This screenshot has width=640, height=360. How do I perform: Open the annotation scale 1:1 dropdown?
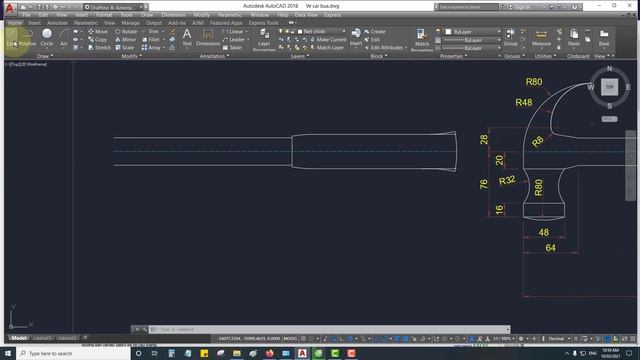503,338
